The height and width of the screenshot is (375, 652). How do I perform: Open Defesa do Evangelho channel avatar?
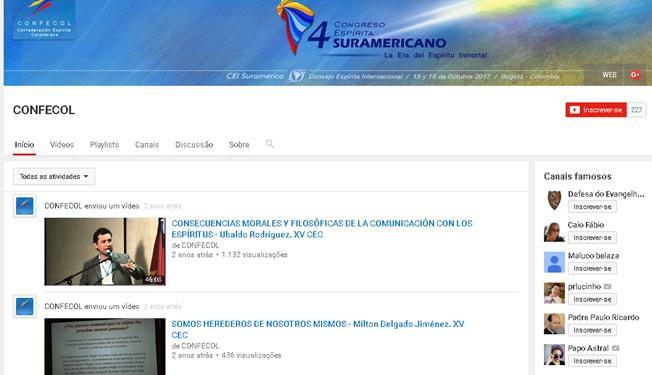point(554,200)
